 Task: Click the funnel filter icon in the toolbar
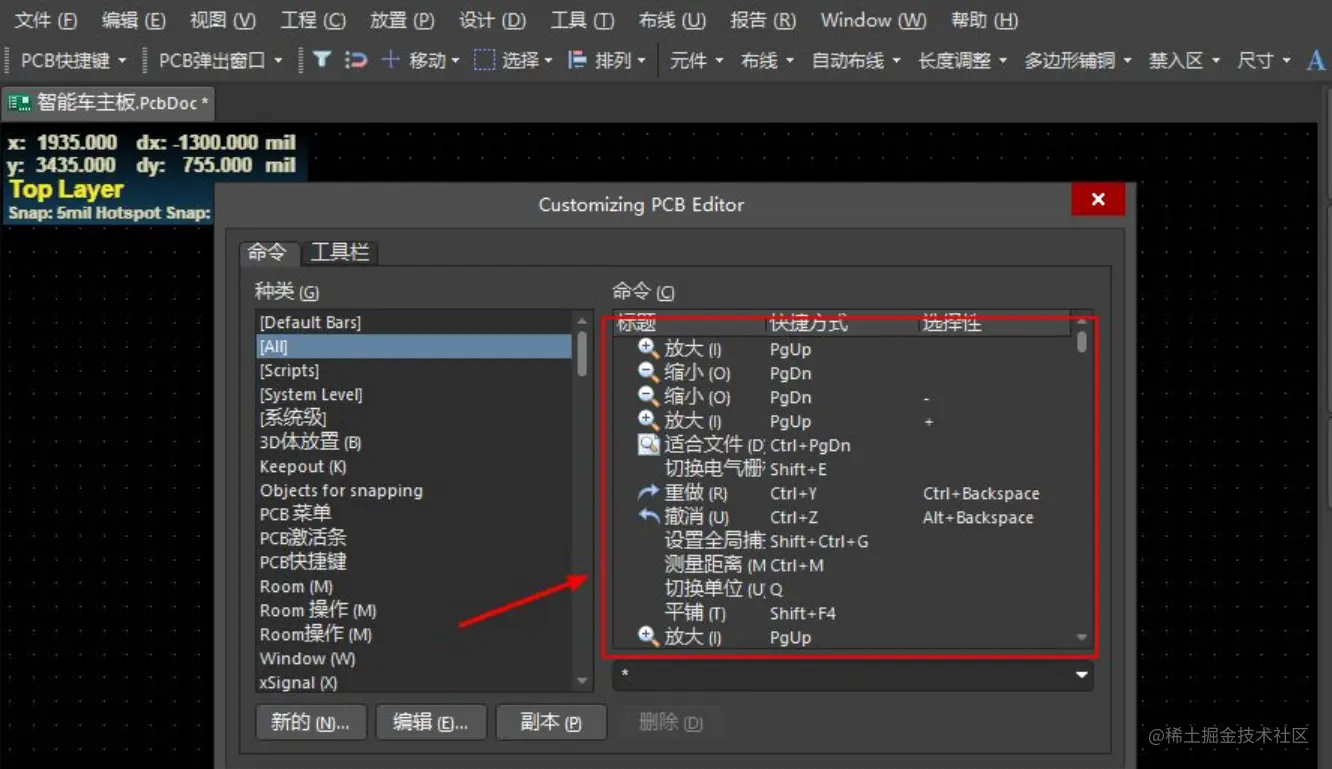pos(321,60)
